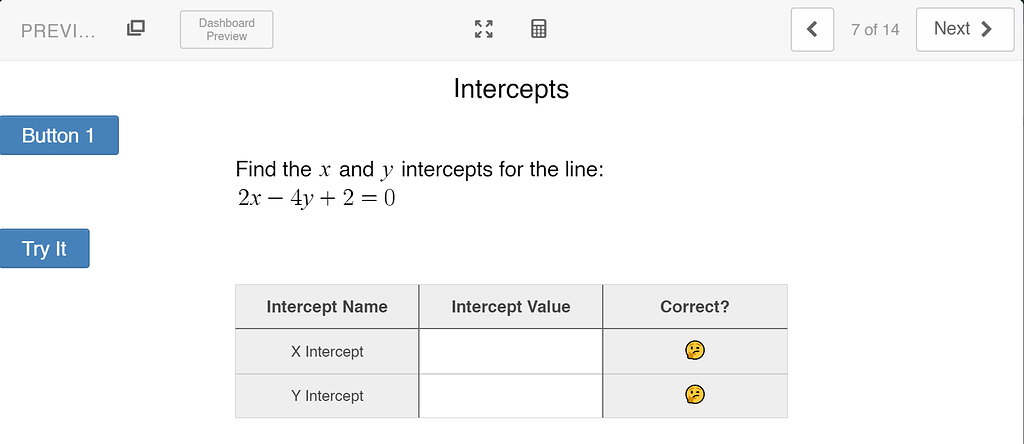Viewport: 1024px width, 444px height.
Task: Click the Y Intercept value field
Action: coord(510,396)
